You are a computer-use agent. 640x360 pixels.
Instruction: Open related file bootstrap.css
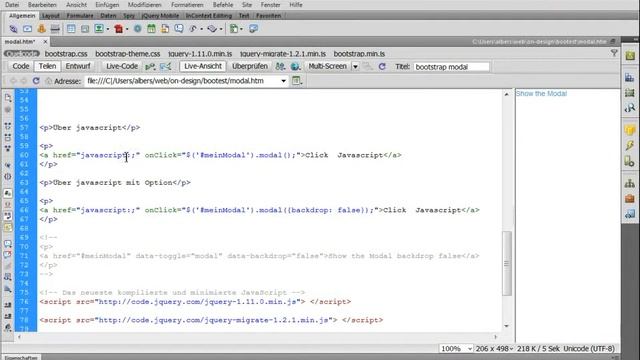pyautogui.click(x=66, y=54)
